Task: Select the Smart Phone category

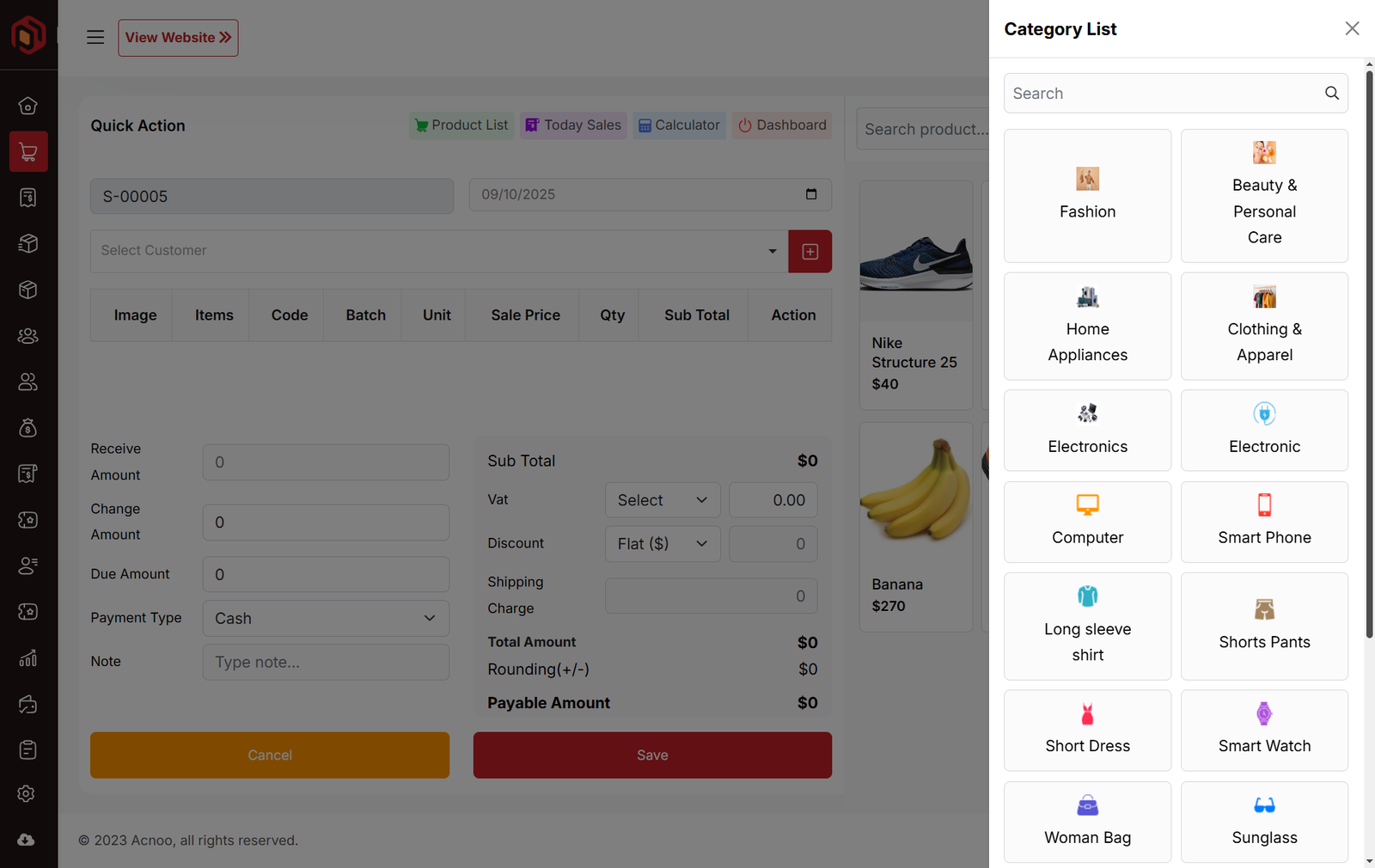Action: pyautogui.click(x=1264, y=522)
